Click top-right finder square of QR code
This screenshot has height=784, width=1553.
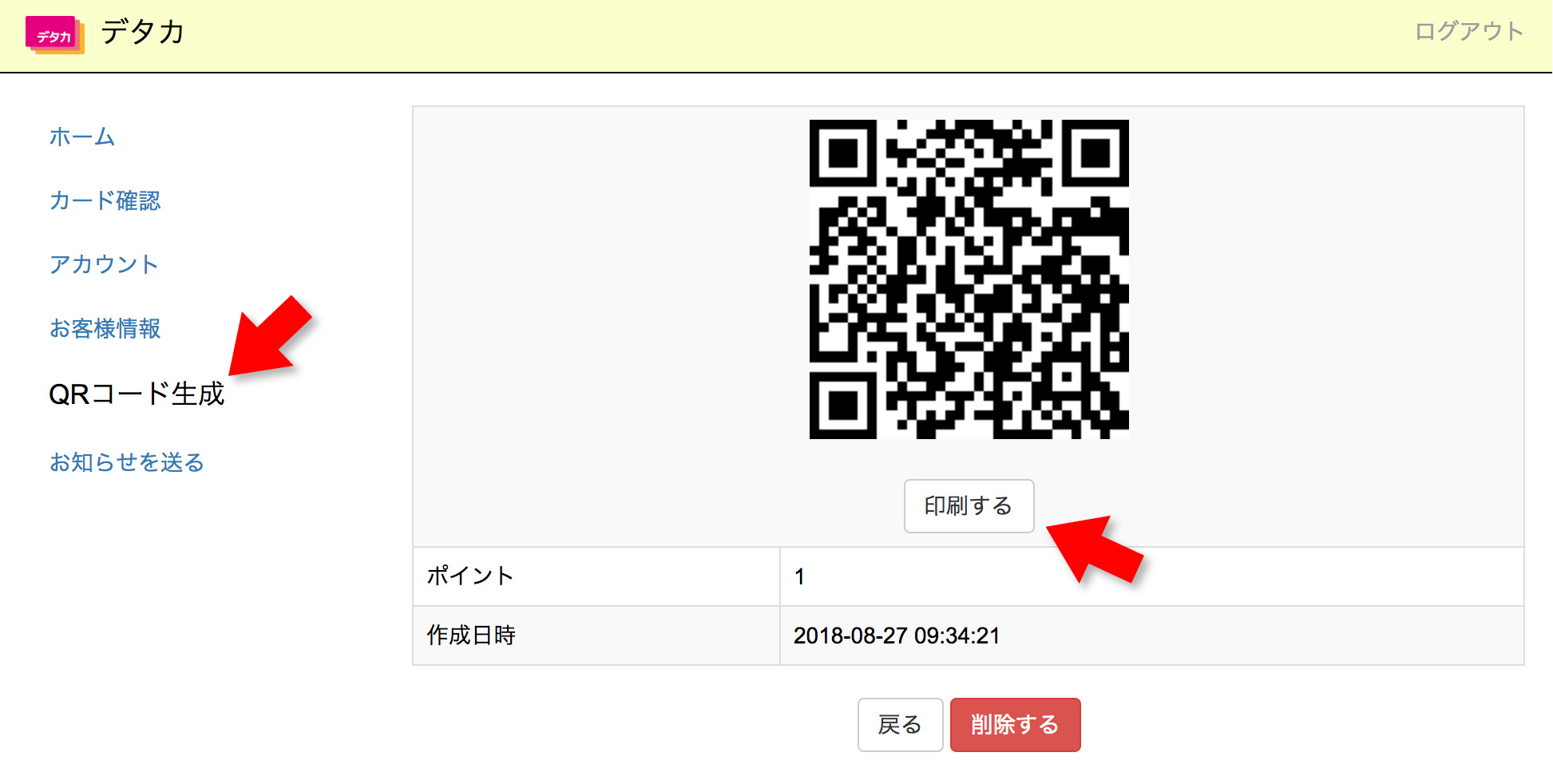[1095, 153]
